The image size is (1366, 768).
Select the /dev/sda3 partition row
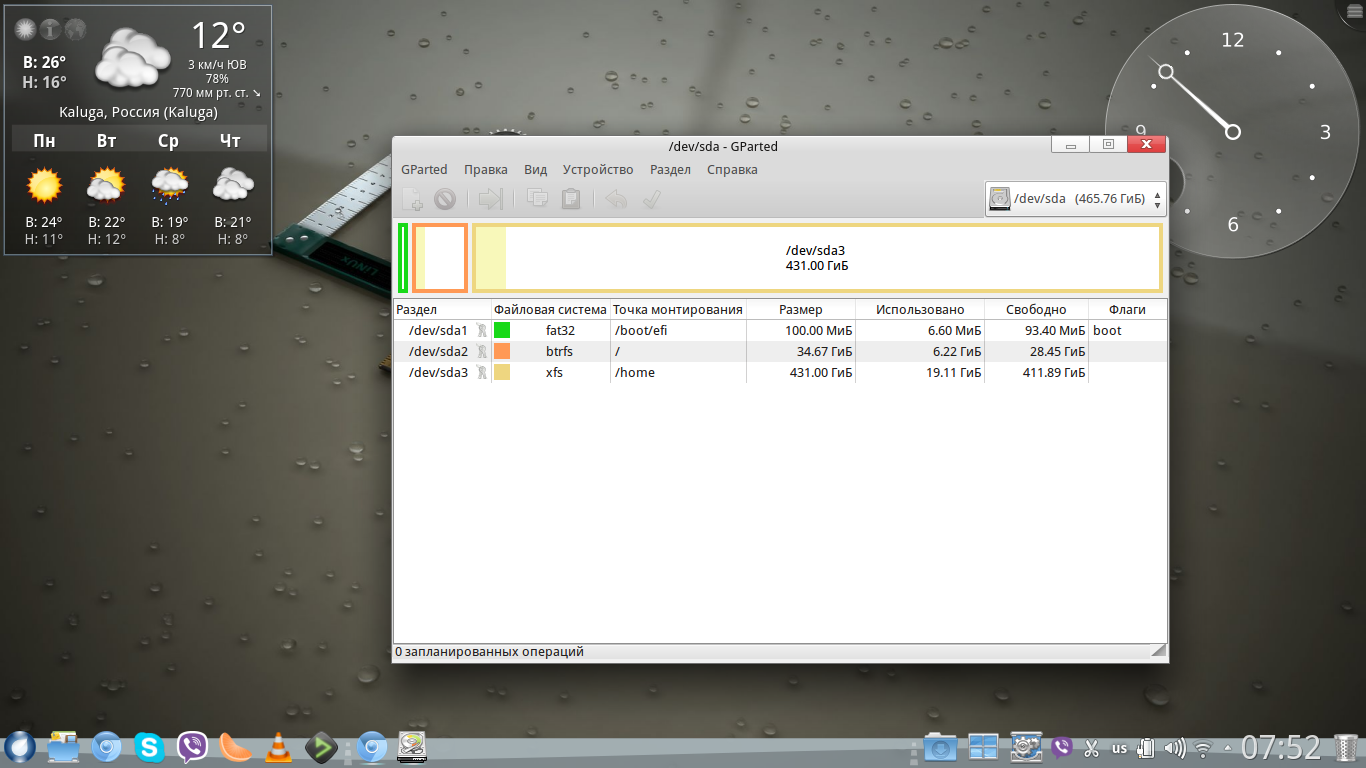pos(780,372)
